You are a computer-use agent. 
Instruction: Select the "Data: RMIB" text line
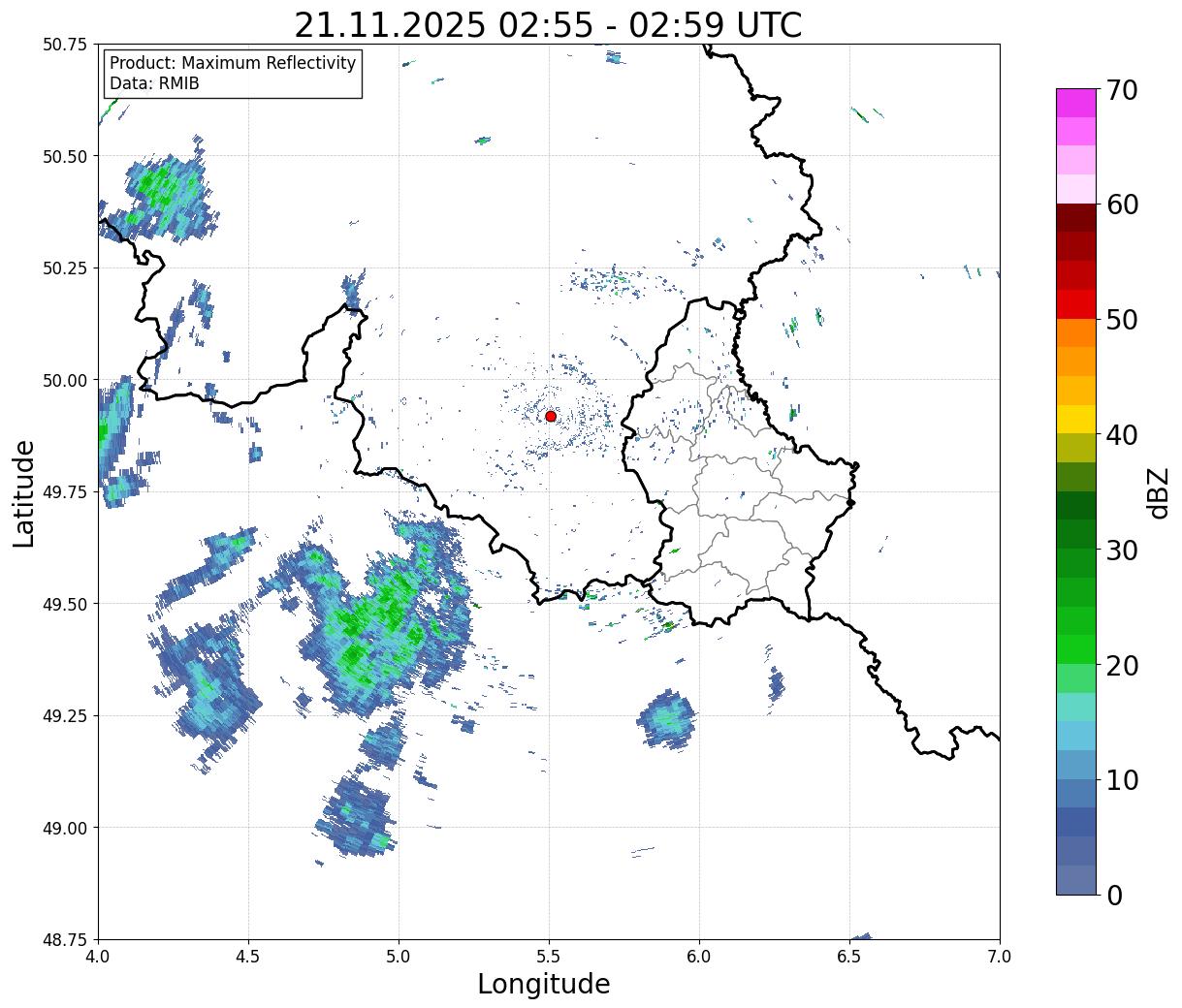(154, 83)
